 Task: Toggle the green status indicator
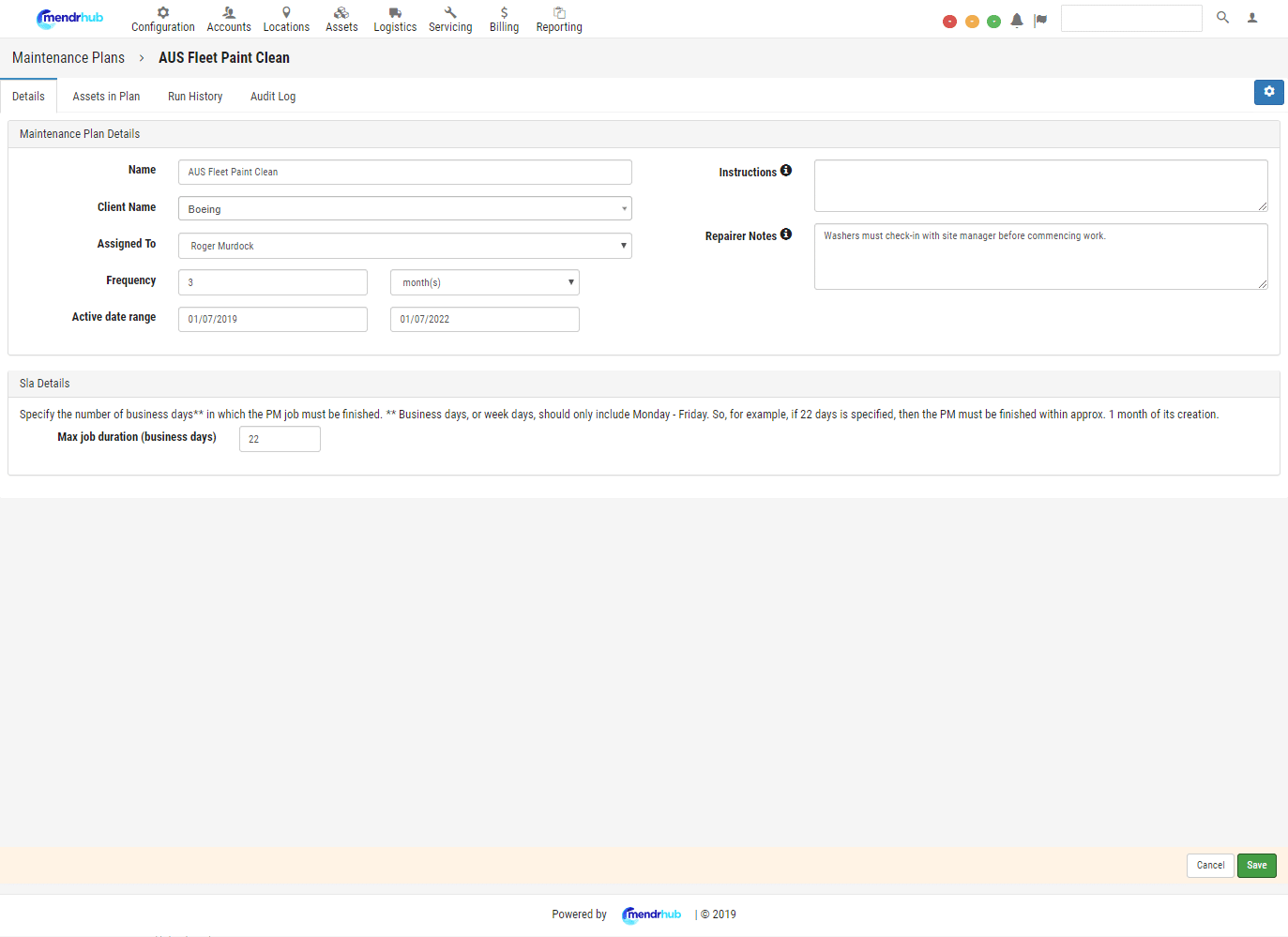[994, 20]
